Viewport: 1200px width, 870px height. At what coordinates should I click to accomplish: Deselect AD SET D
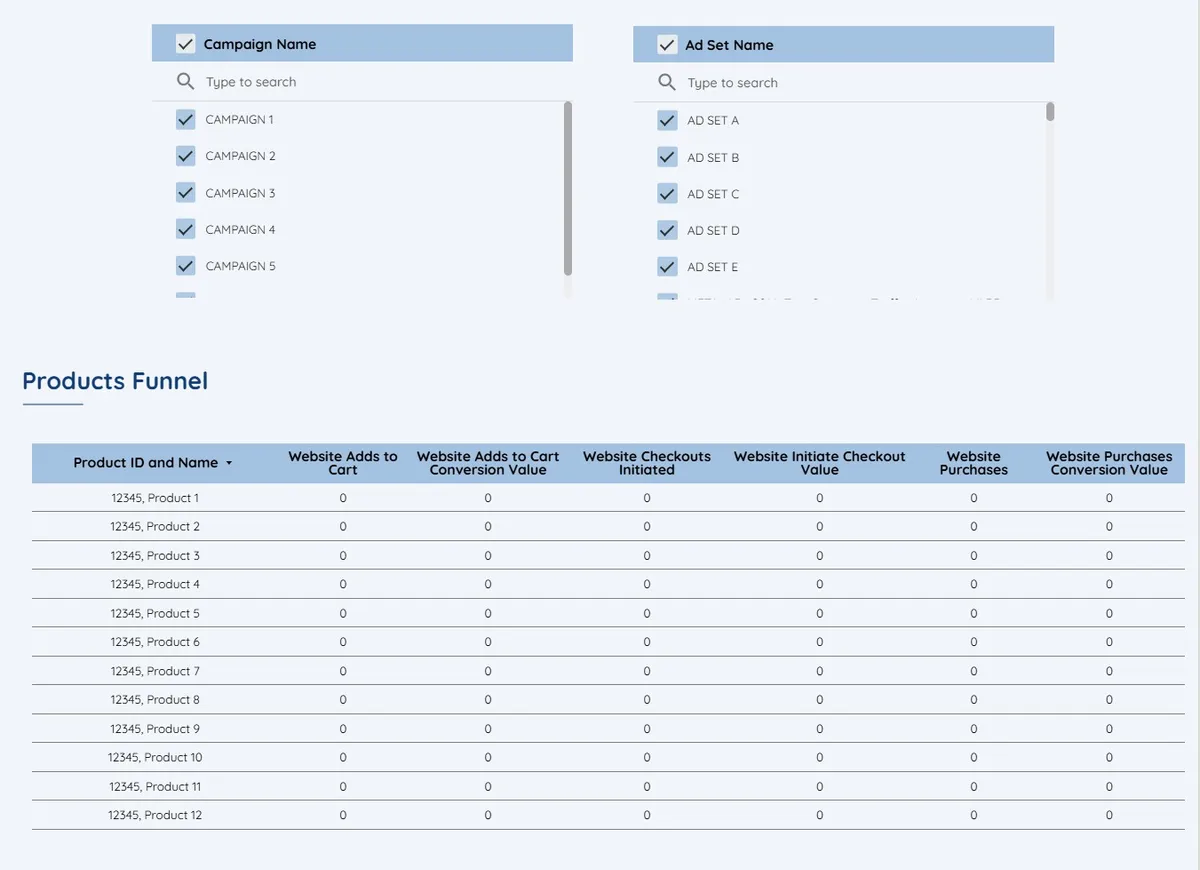[667, 229]
